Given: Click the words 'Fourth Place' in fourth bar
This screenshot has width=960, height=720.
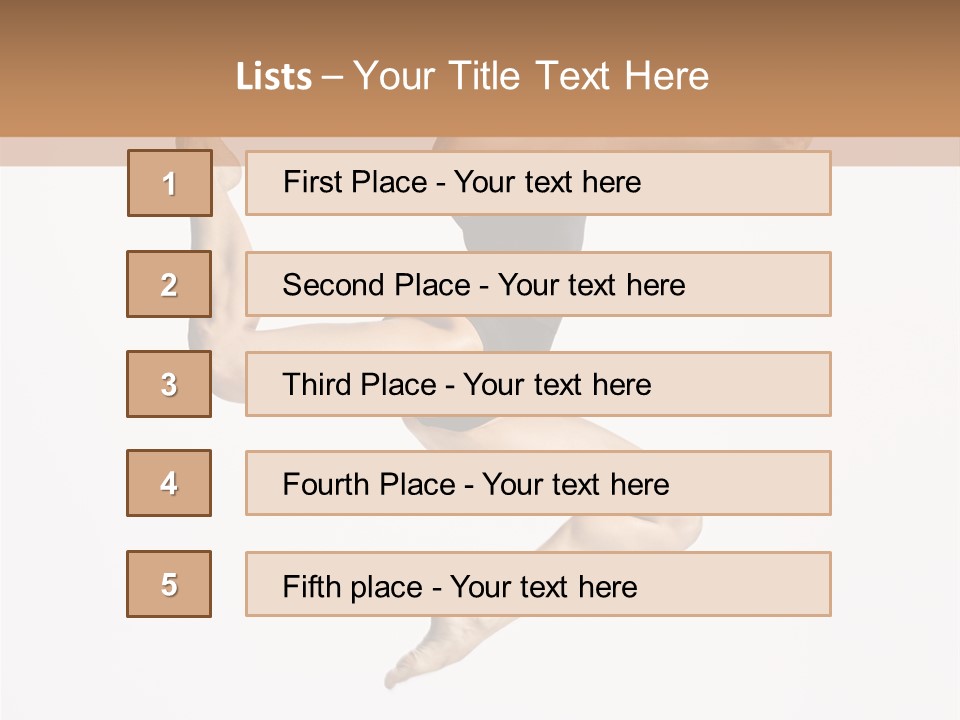Looking at the screenshot, I should [368, 485].
